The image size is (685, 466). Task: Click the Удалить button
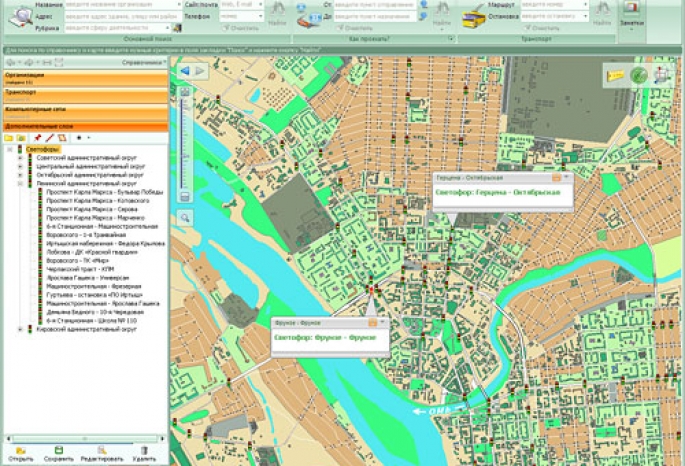[144, 450]
